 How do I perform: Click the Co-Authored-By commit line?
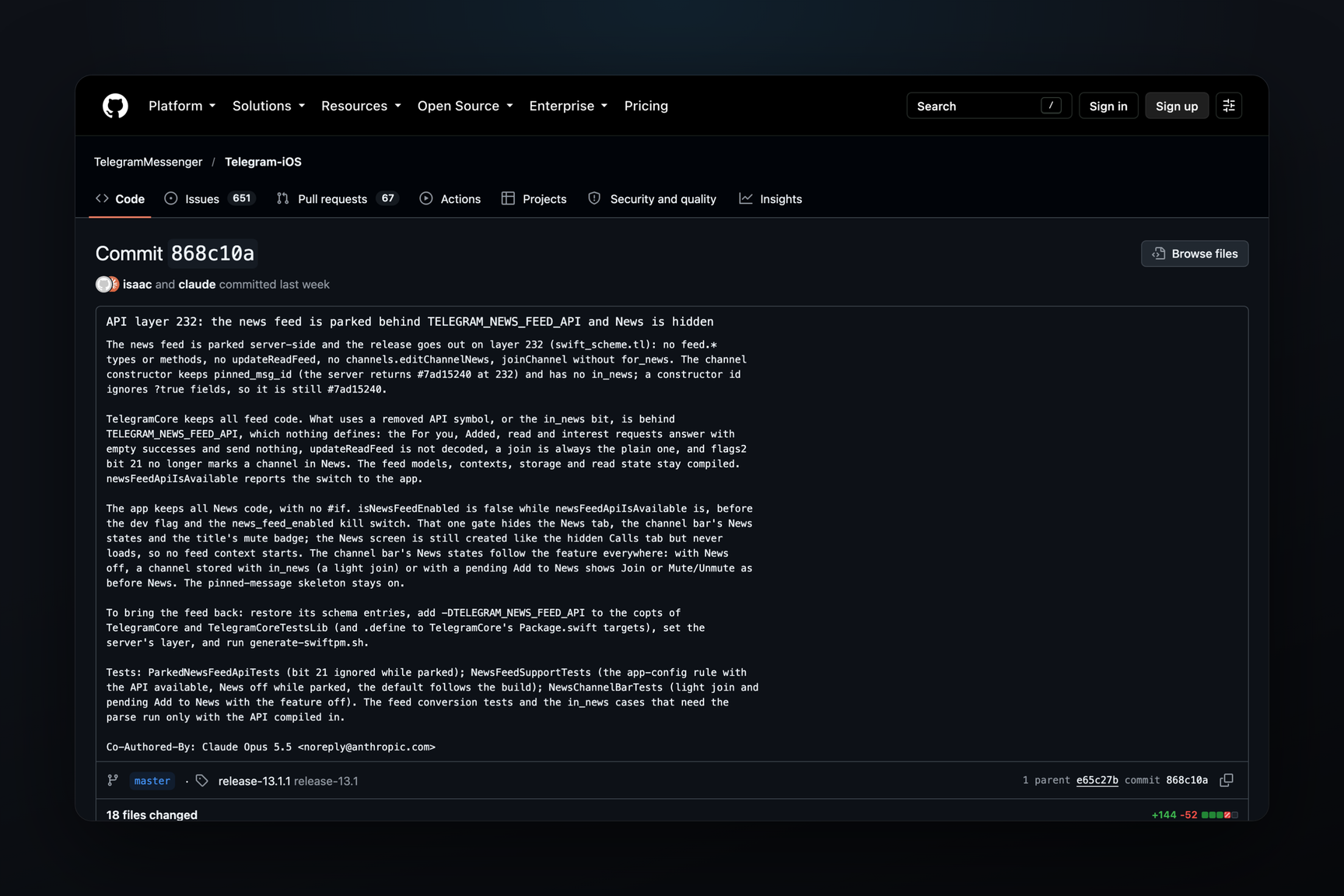click(x=271, y=747)
